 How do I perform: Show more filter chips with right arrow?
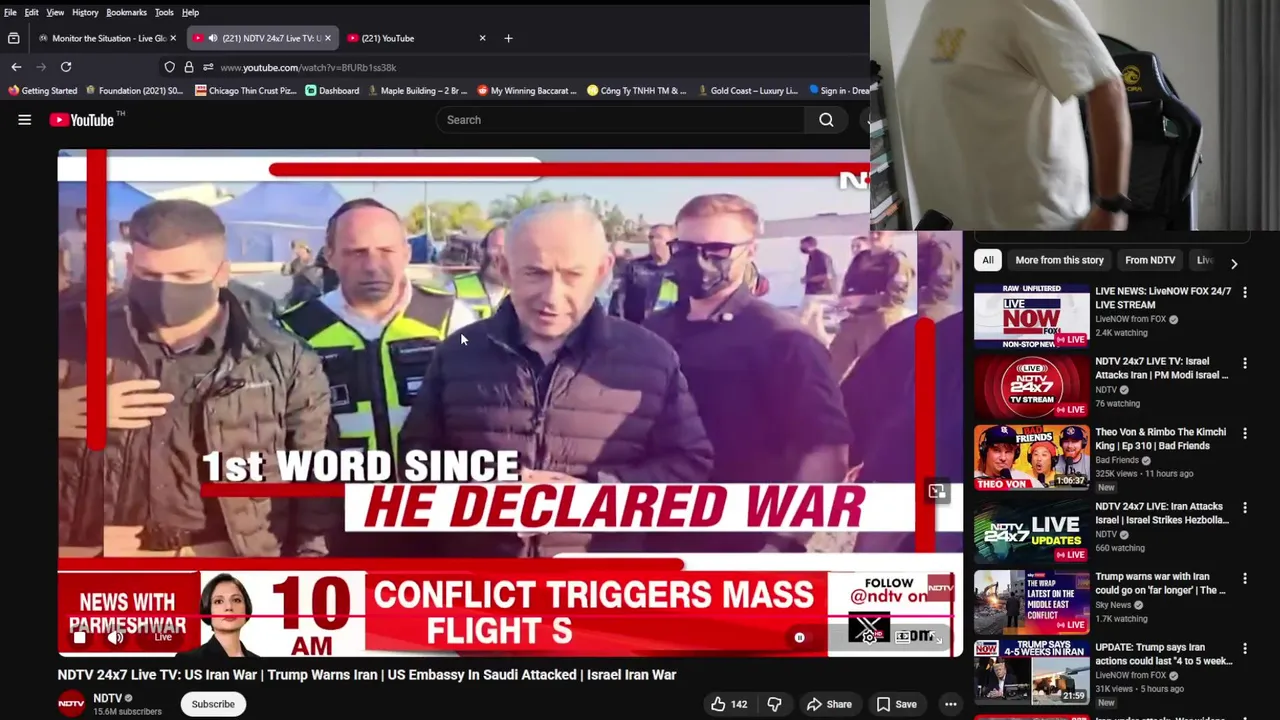1234,263
